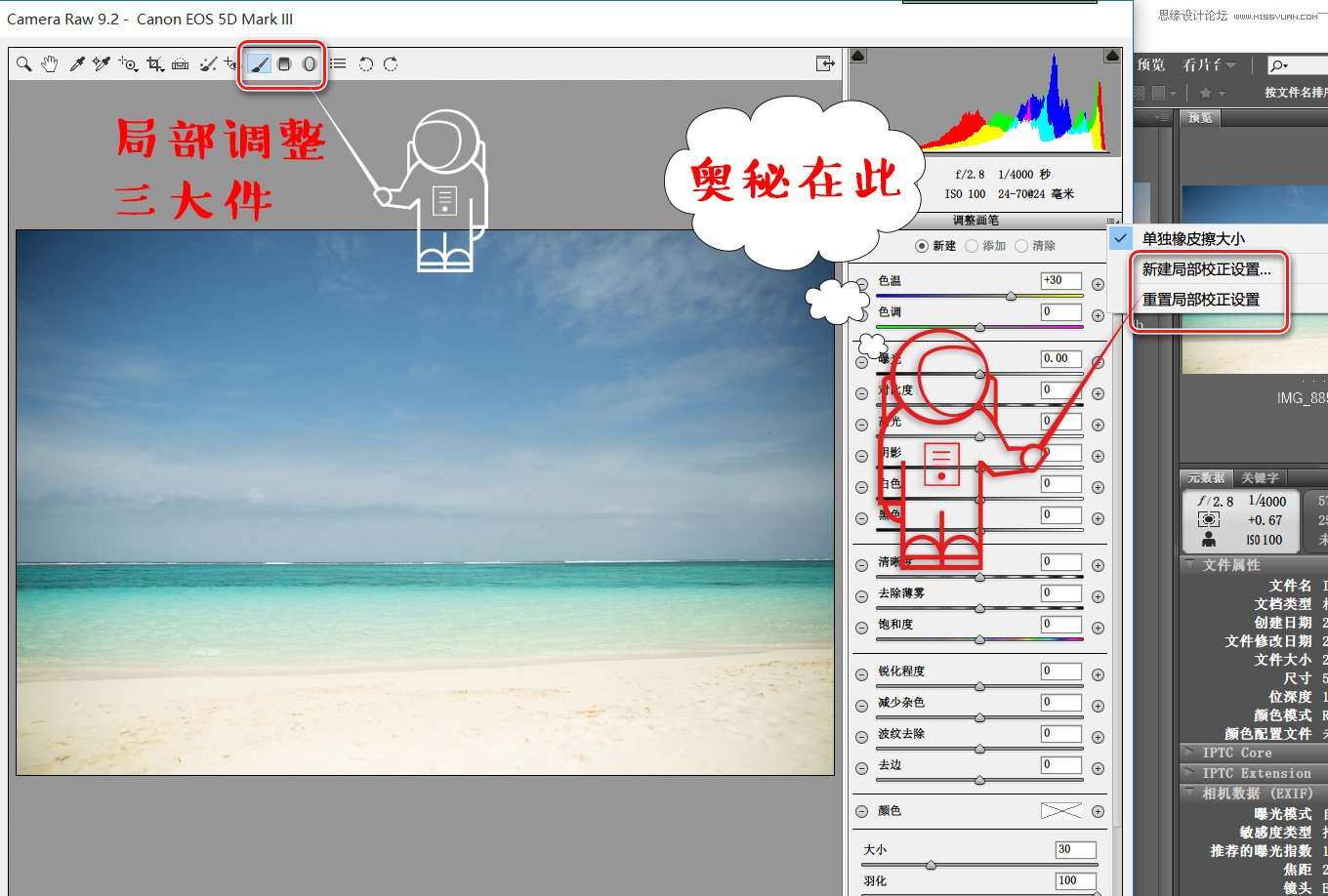Choose the 清除 radio option
The image size is (1328, 896).
click(x=1021, y=246)
